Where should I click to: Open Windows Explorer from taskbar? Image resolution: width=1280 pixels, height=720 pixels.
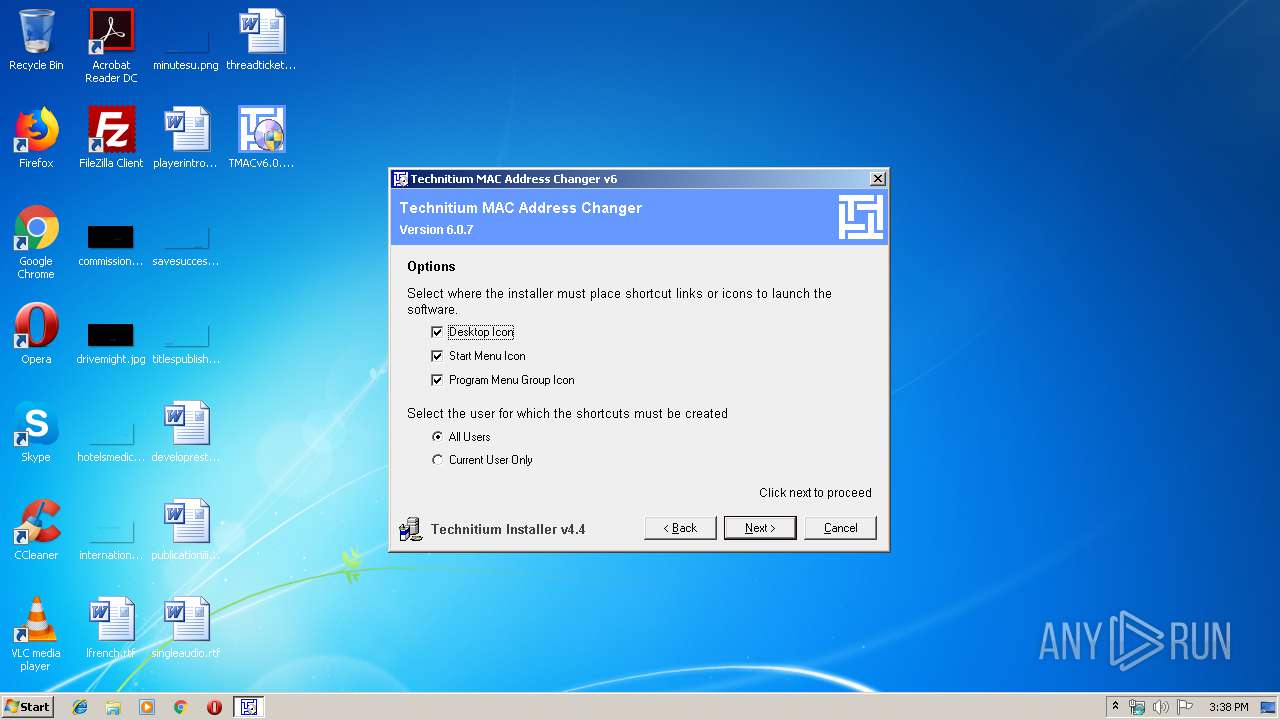pyautogui.click(x=113, y=707)
